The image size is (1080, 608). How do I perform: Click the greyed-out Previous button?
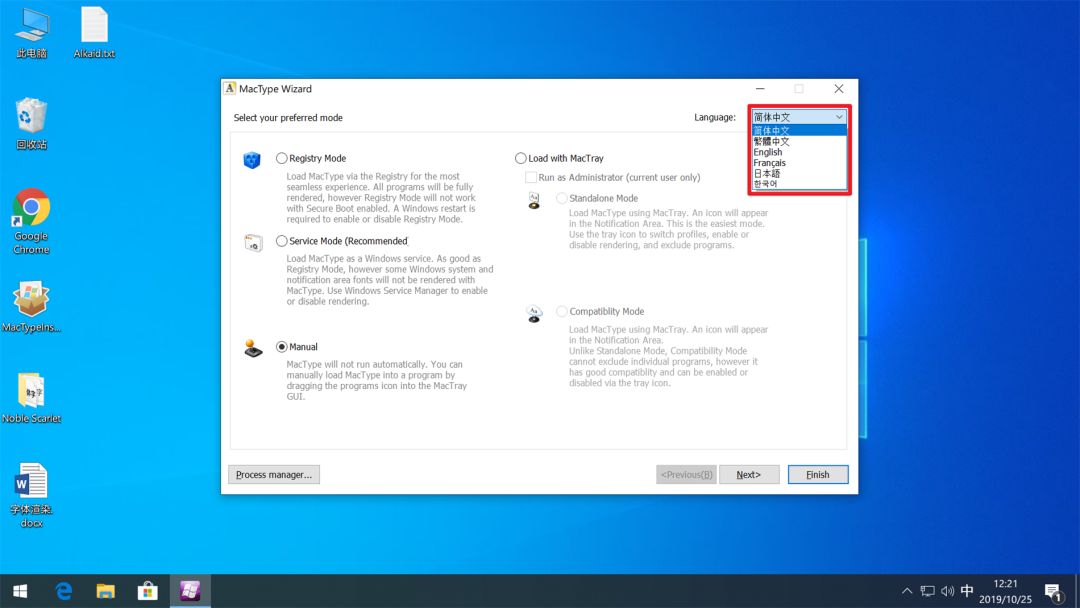pos(686,474)
